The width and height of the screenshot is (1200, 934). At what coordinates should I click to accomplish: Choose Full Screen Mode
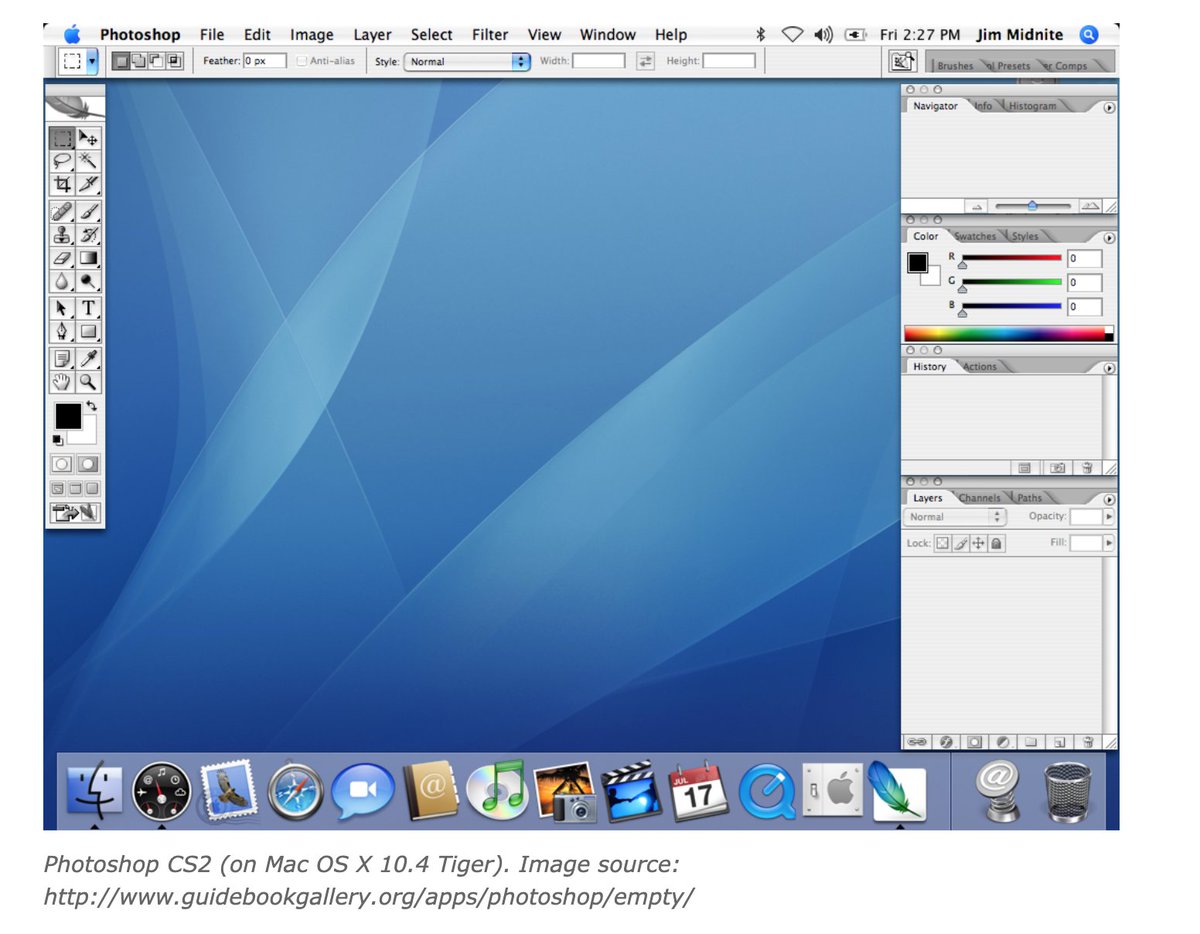tap(93, 489)
